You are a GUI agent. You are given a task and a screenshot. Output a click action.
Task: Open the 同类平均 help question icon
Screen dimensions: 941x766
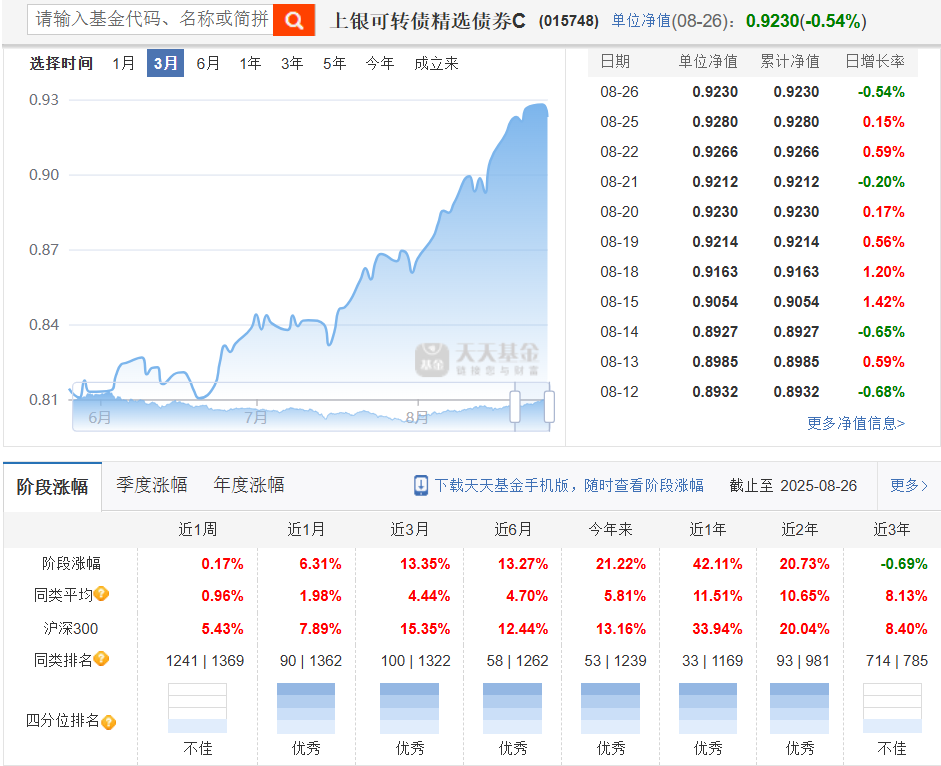(x=101, y=594)
